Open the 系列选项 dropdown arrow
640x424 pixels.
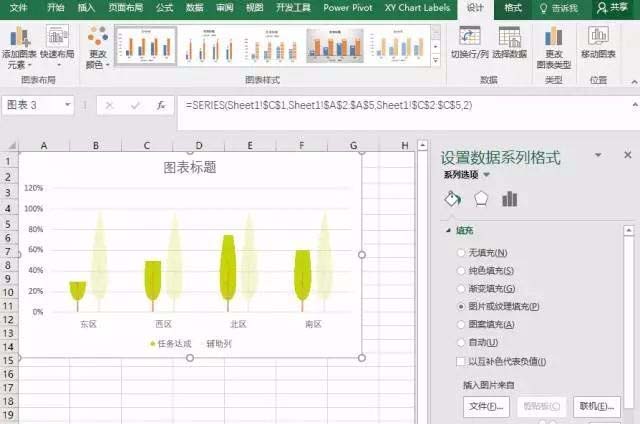coord(487,175)
